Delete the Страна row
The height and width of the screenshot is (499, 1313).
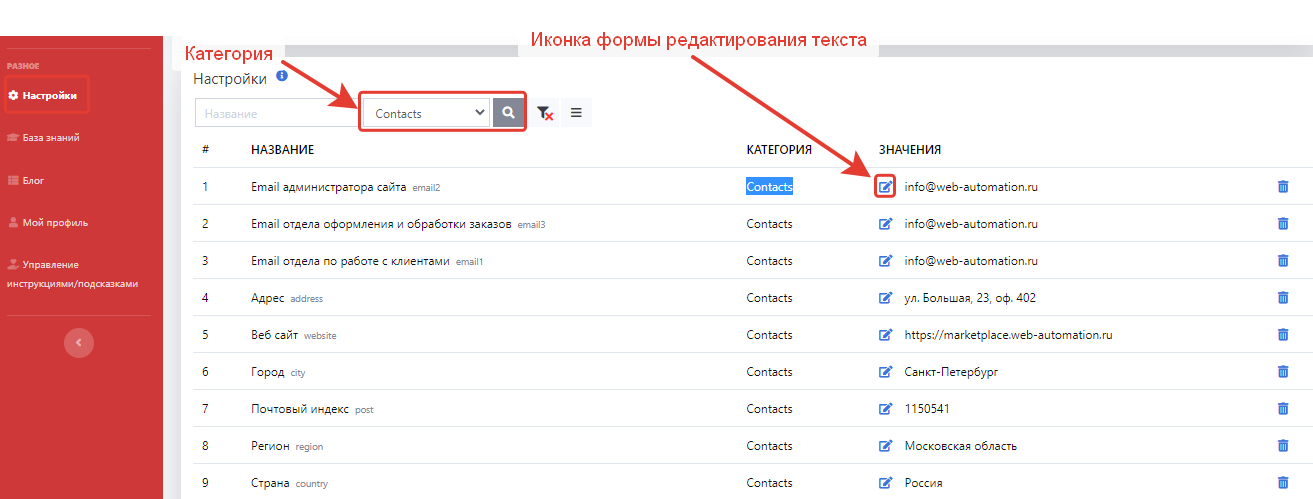coord(1283,483)
